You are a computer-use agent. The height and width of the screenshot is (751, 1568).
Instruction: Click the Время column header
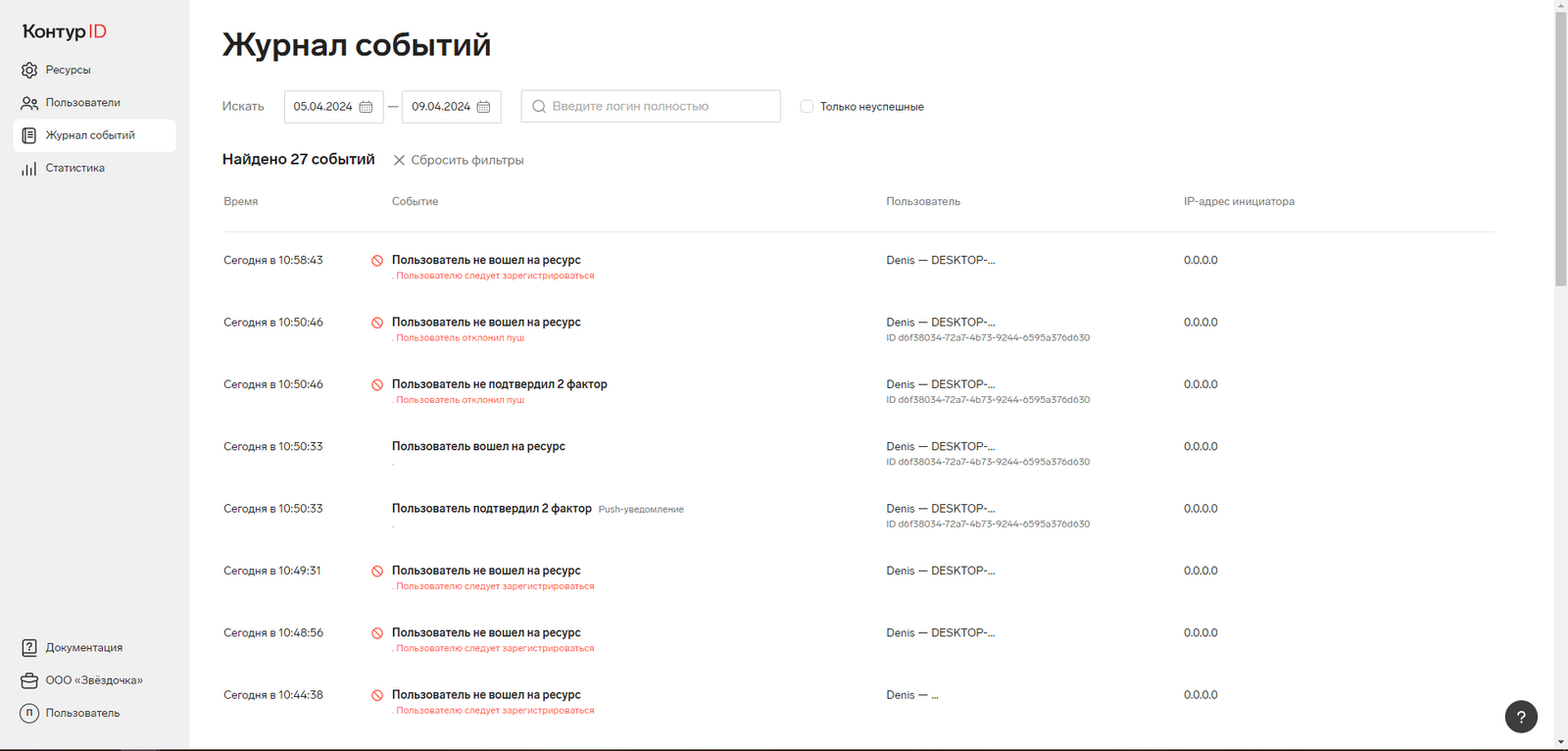click(x=240, y=201)
